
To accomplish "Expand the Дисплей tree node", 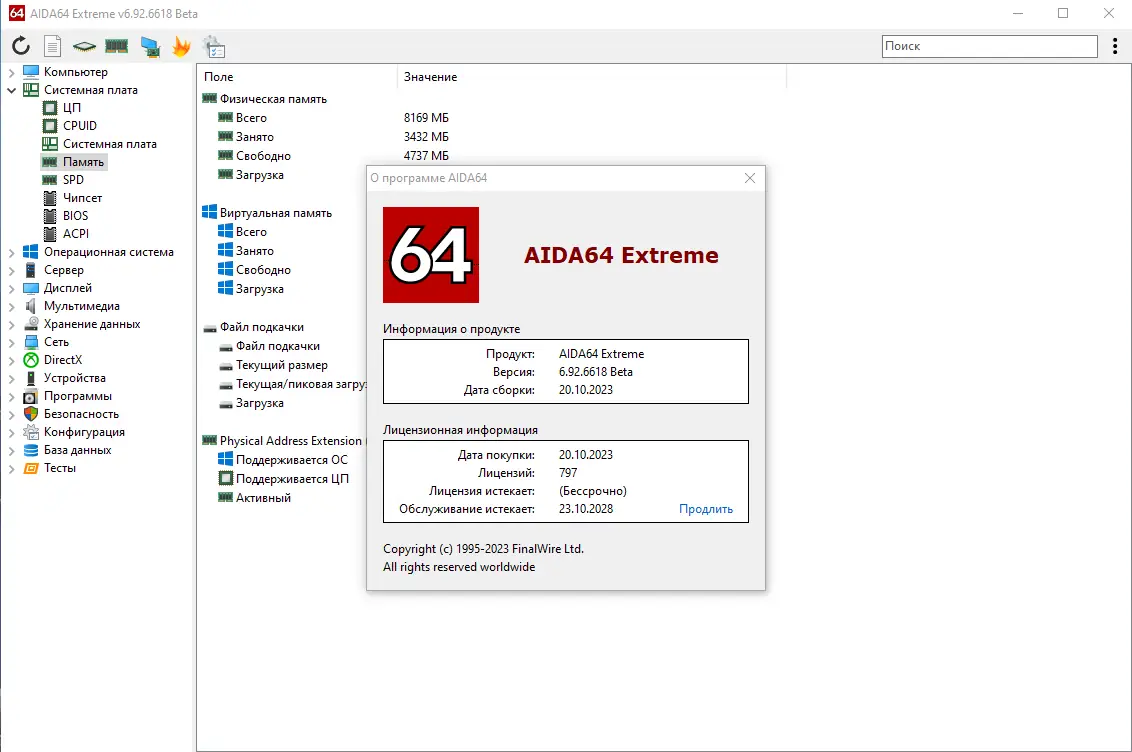I will coord(11,289).
